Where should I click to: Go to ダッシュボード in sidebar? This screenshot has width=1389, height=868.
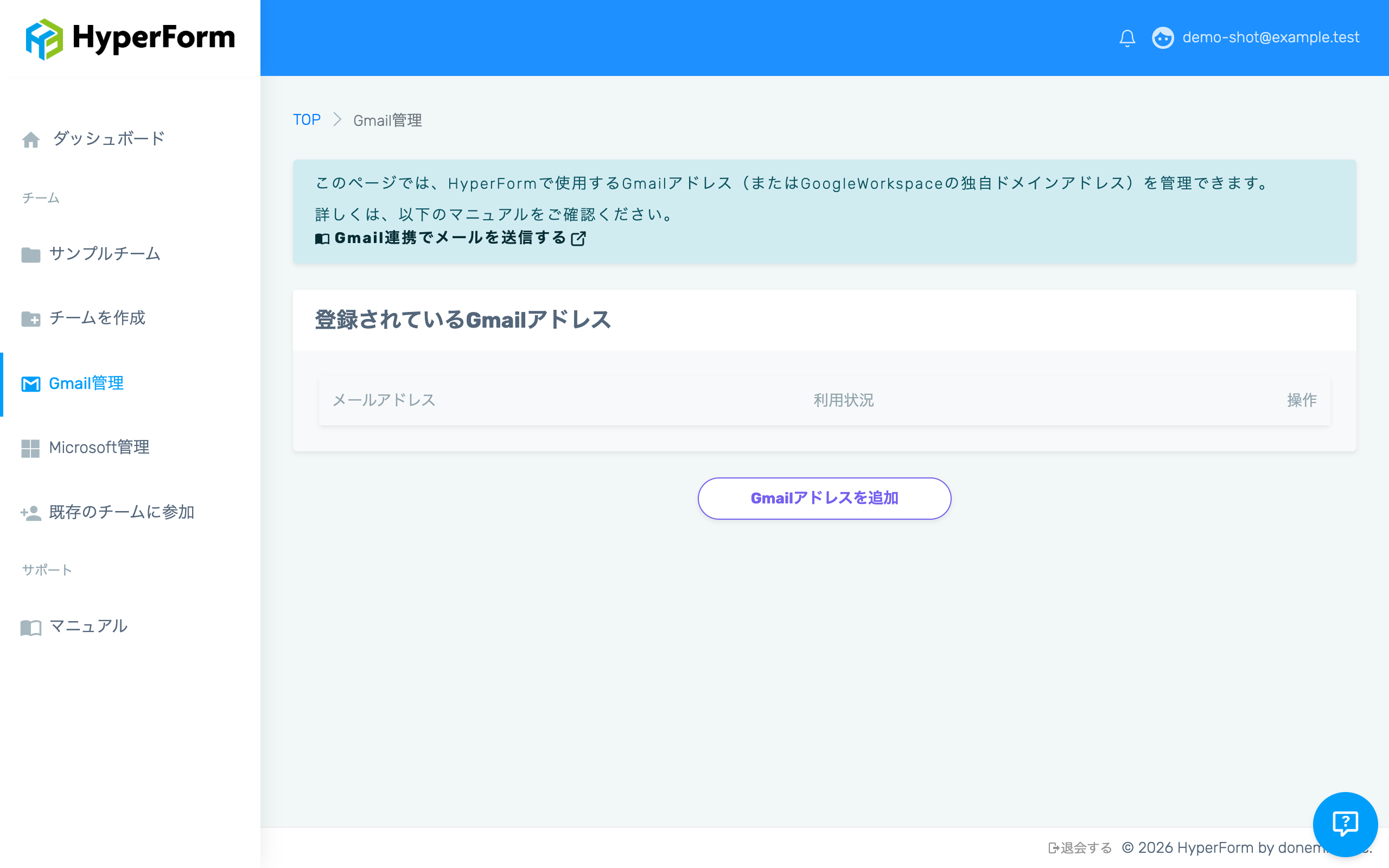pyautogui.click(x=109, y=138)
